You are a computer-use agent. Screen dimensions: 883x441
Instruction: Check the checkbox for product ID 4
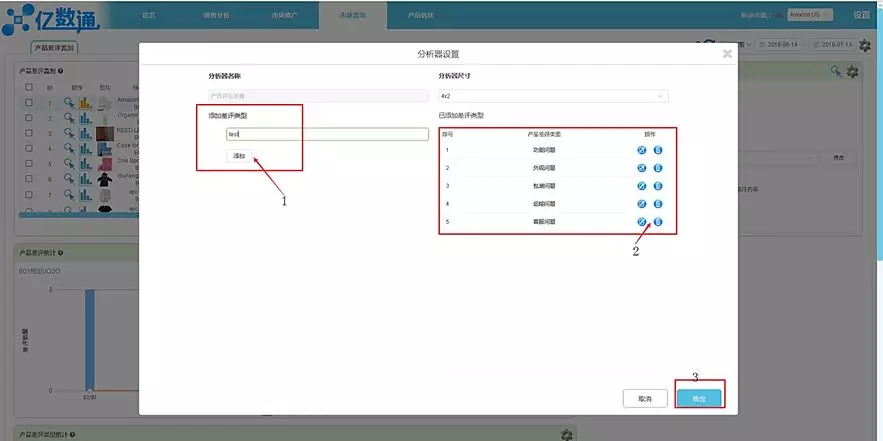[x=29, y=149]
